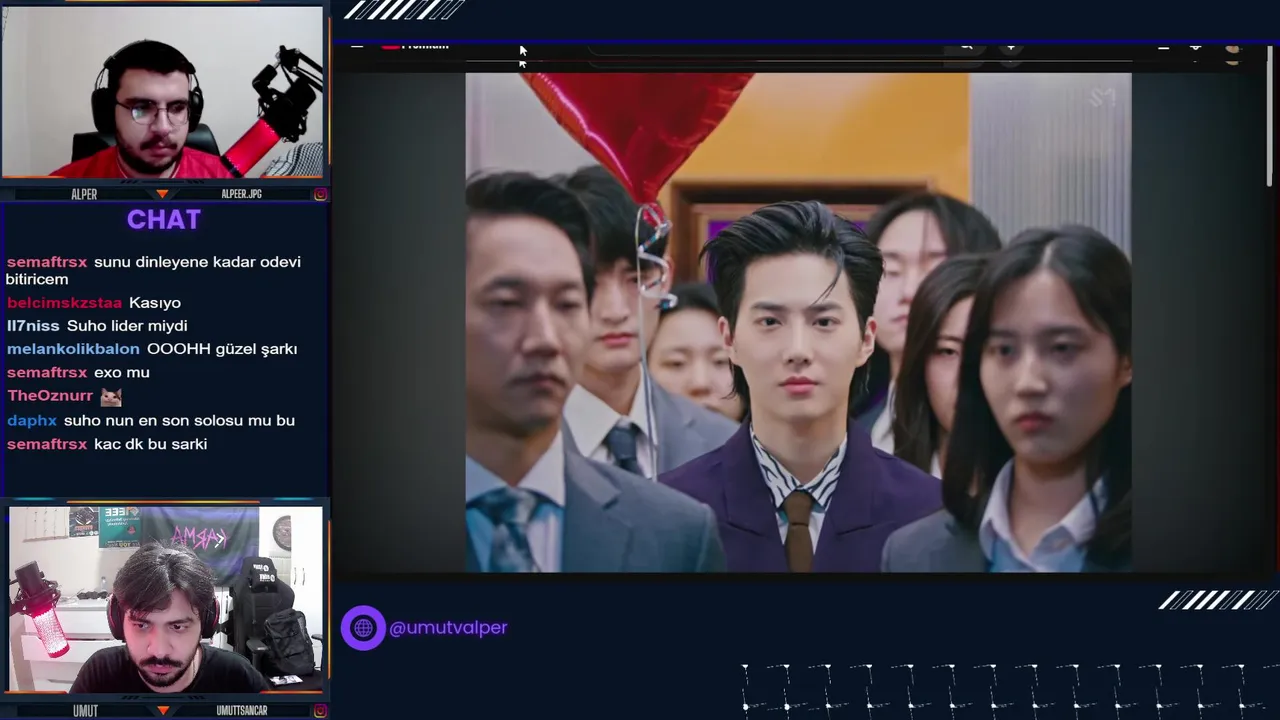
Task: Click the ALPER name label
Action: click(x=84, y=194)
